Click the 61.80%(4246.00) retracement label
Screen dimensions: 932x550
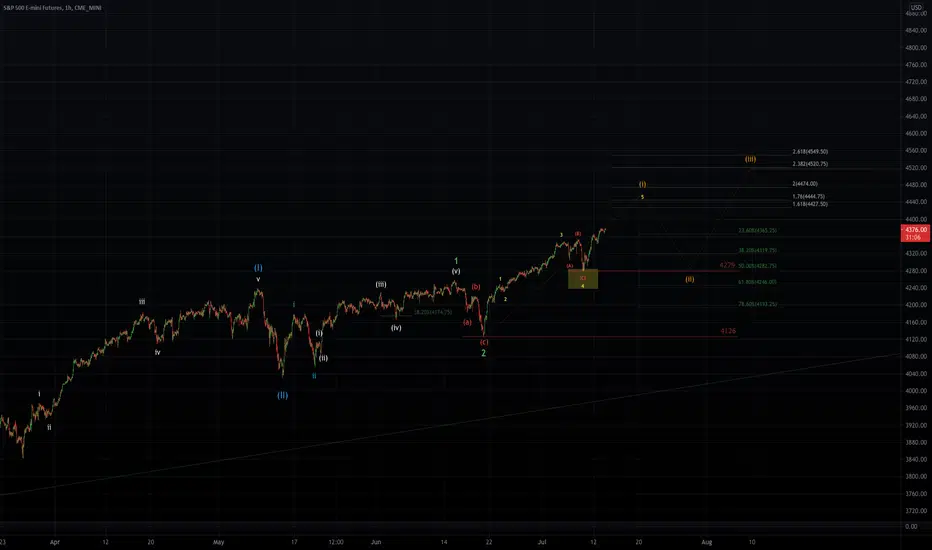coord(757,282)
